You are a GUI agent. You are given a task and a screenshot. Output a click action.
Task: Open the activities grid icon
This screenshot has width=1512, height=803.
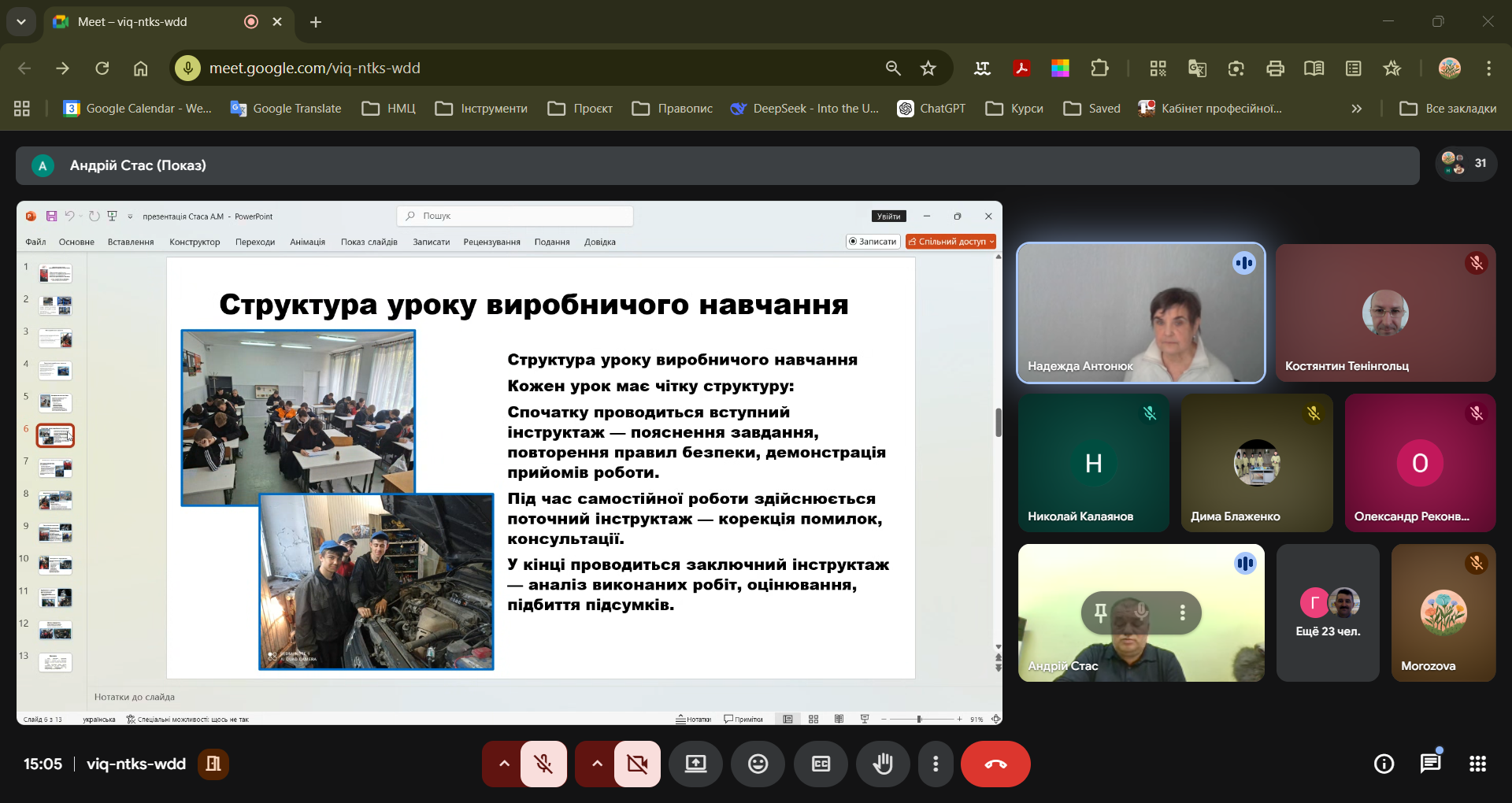pos(1477,764)
